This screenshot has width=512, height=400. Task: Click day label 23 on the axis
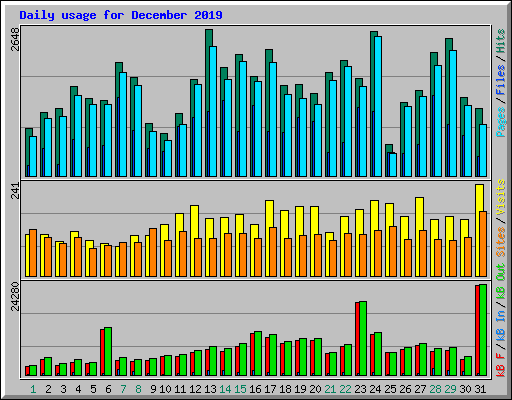(360, 389)
